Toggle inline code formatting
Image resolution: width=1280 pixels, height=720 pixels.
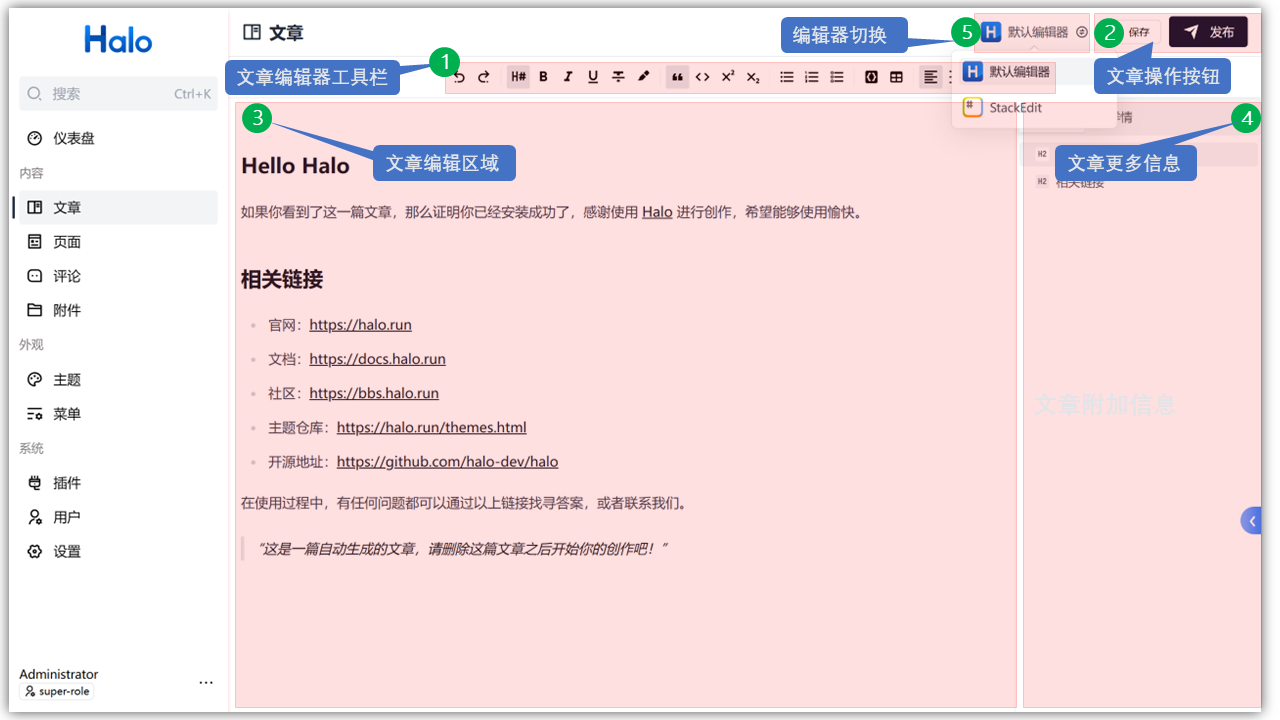coord(703,77)
